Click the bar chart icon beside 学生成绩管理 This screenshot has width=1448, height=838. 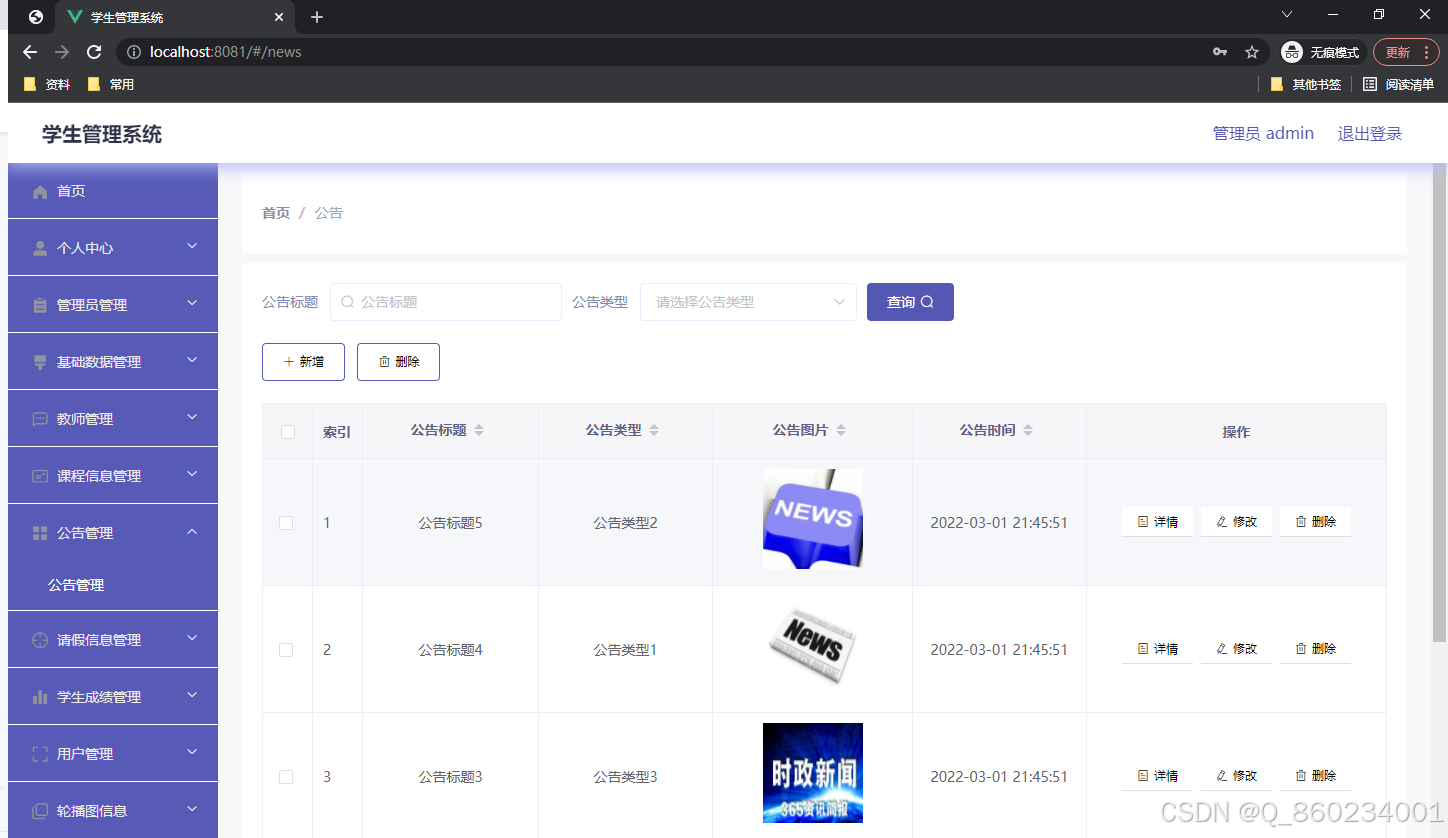40,697
